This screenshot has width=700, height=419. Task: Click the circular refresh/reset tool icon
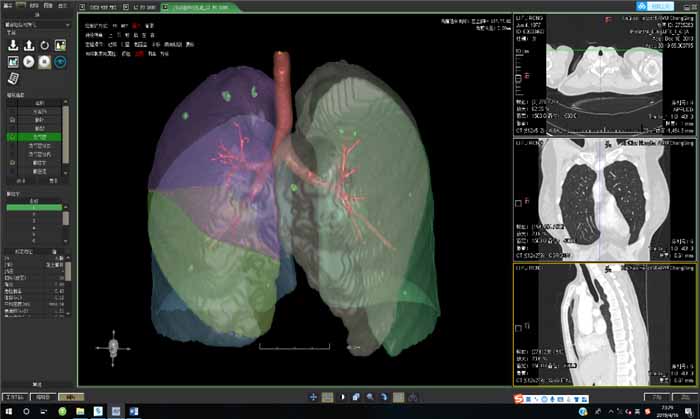pyautogui.click(x=44, y=44)
